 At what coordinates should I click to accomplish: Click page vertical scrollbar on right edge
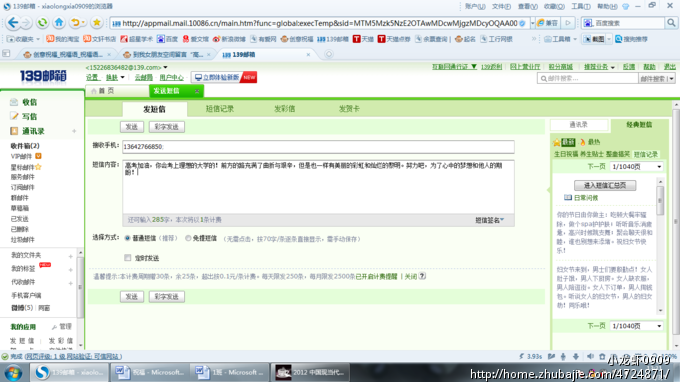676,221
